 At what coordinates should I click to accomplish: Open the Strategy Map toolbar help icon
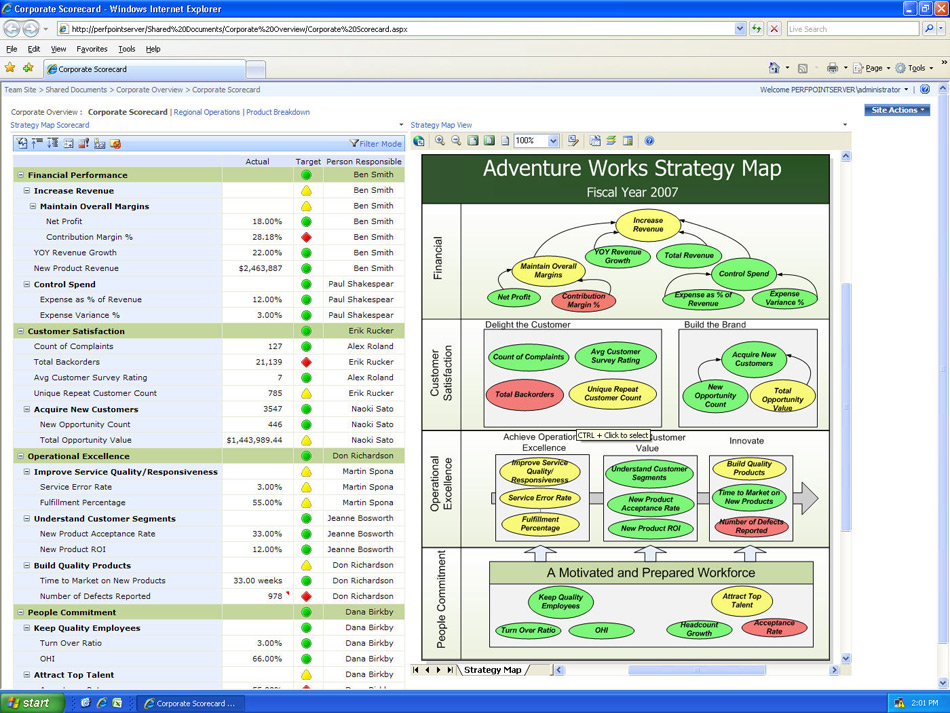tap(649, 141)
